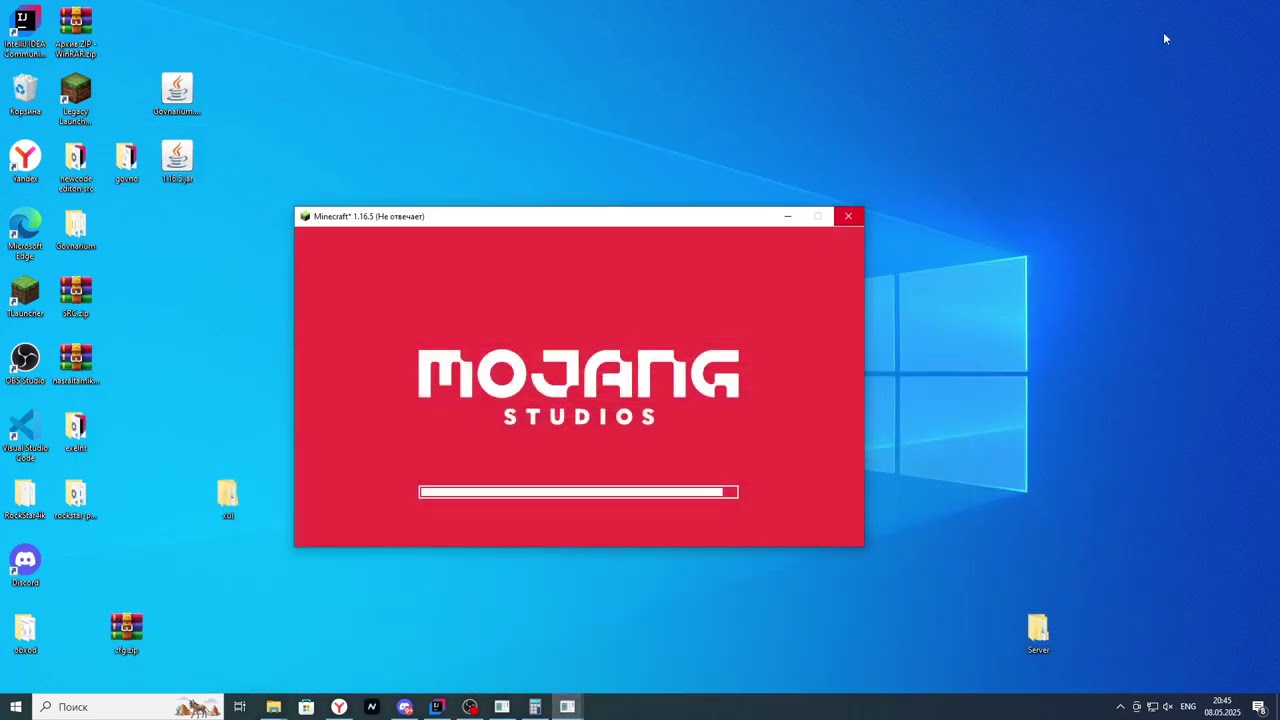Click the Minecraft loading progress bar

click(578, 491)
